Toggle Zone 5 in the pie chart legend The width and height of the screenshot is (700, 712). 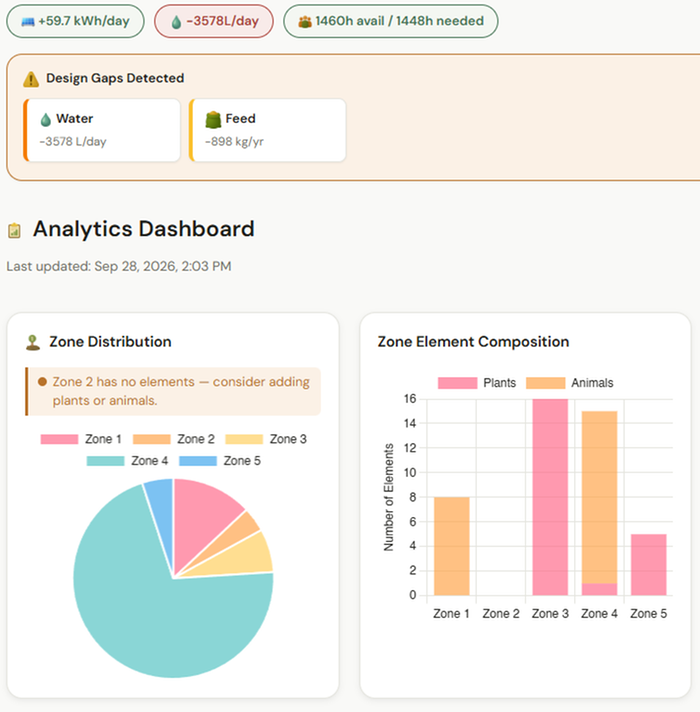tap(220, 461)
